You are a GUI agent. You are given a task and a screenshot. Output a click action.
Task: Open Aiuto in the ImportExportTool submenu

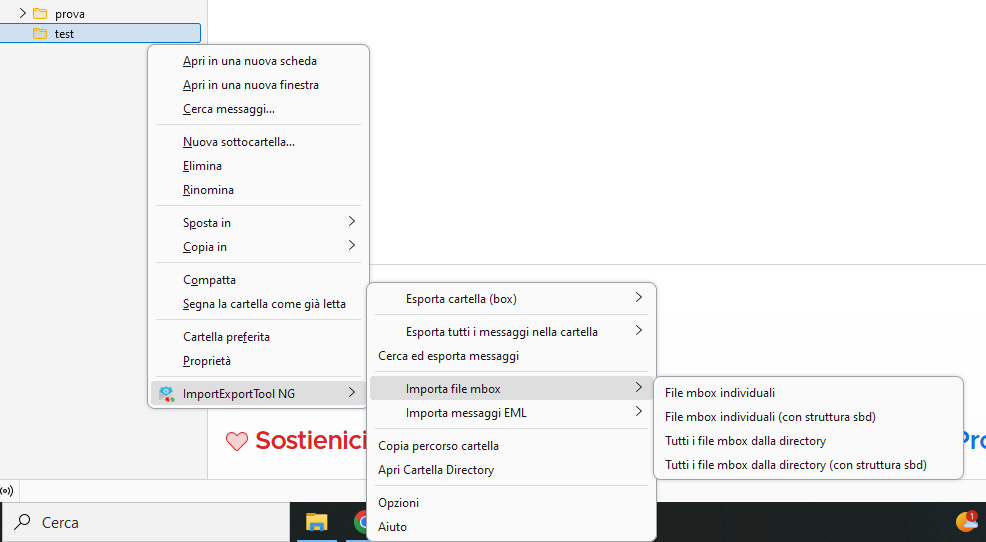click(x=511, y=527)
